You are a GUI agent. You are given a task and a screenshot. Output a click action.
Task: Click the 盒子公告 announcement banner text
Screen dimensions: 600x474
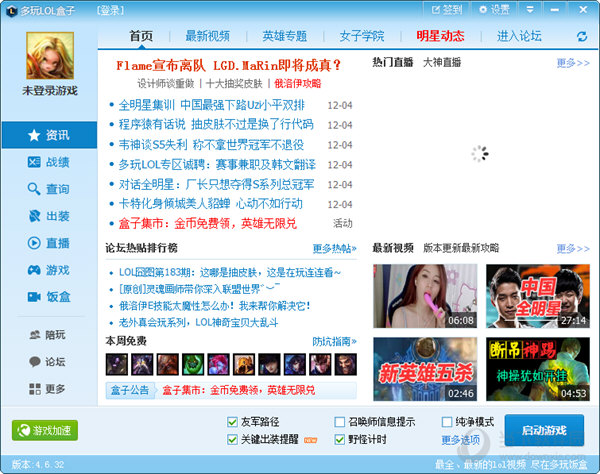(x=238, y=390)
